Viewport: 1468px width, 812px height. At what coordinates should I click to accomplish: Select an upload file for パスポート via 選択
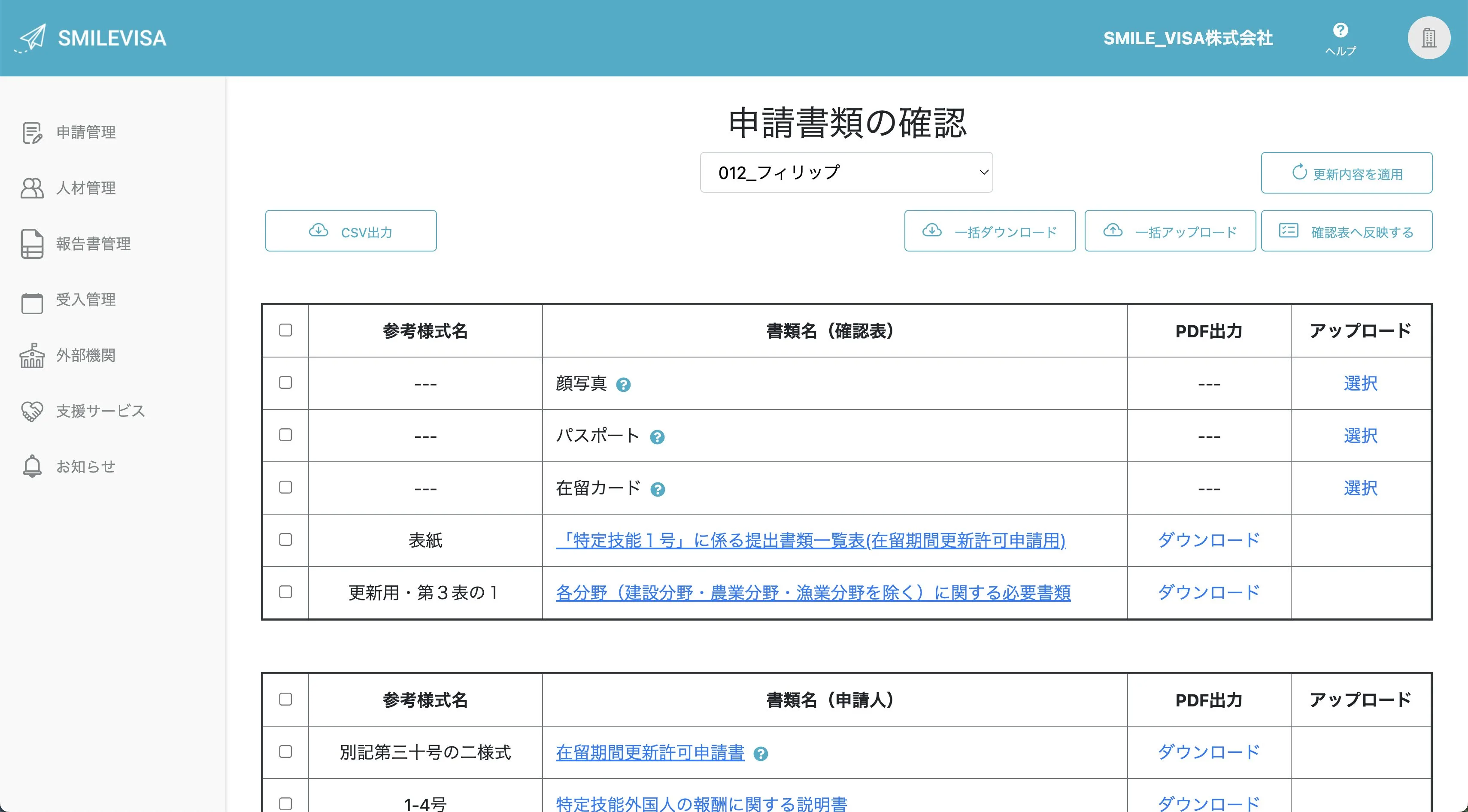coord(1361,435)
